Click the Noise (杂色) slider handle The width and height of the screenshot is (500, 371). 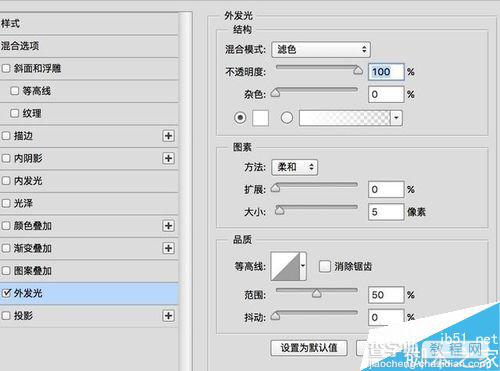(x=275, y=93)
